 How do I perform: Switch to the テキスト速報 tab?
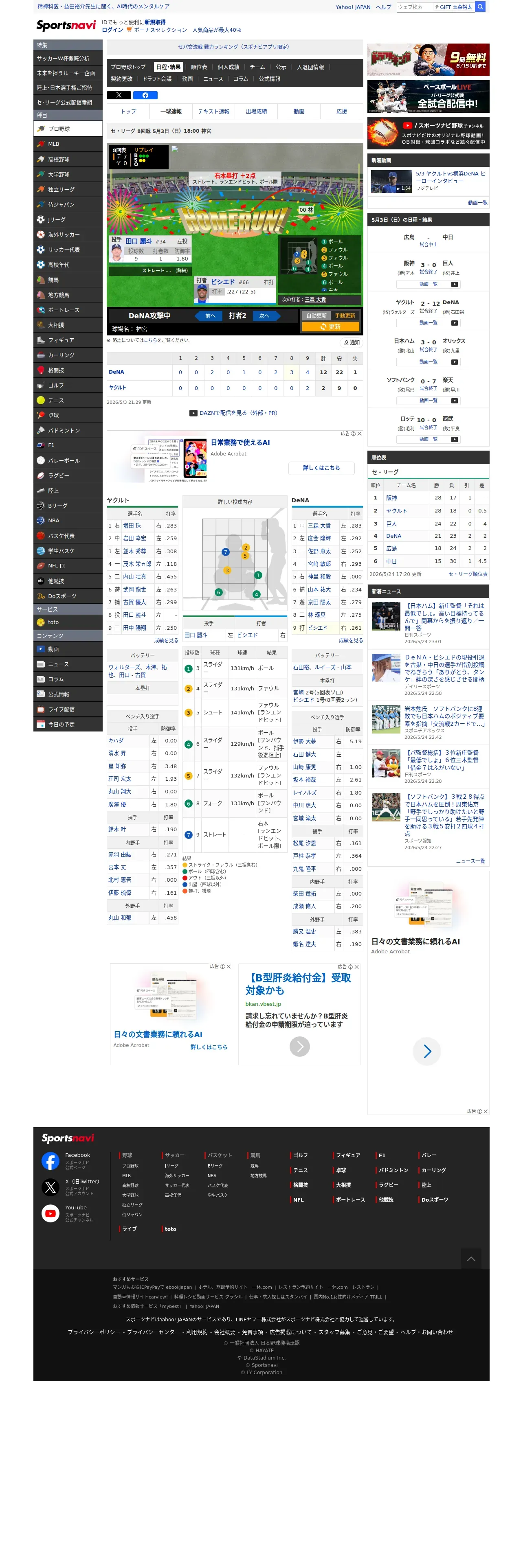click(x=214, y=112)
